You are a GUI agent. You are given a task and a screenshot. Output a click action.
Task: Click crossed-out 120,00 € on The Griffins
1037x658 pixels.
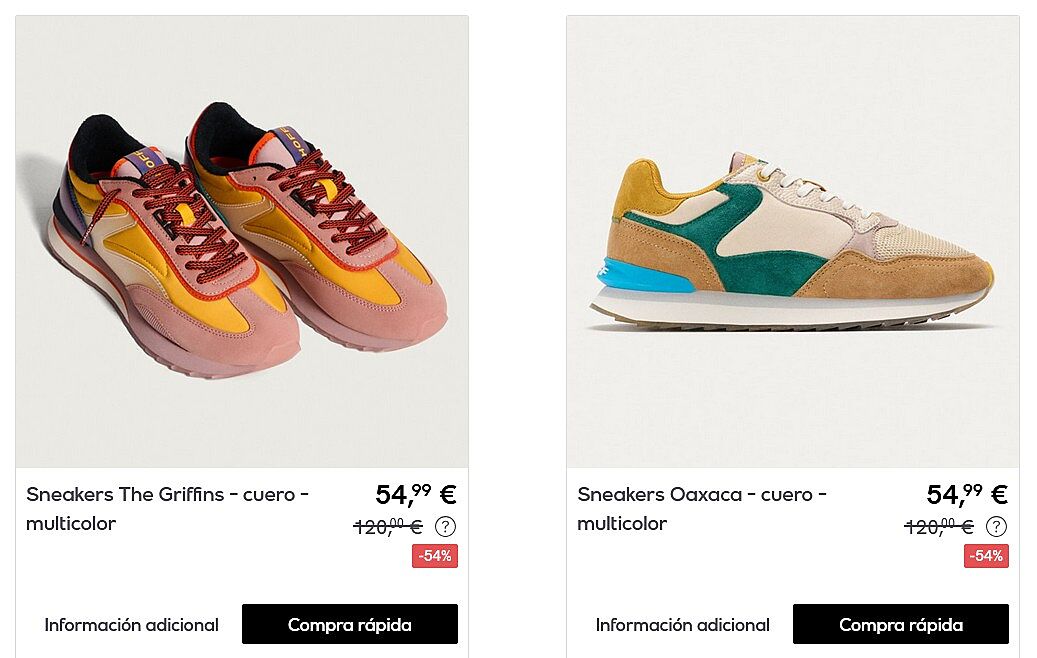click(x=388, y=526)
